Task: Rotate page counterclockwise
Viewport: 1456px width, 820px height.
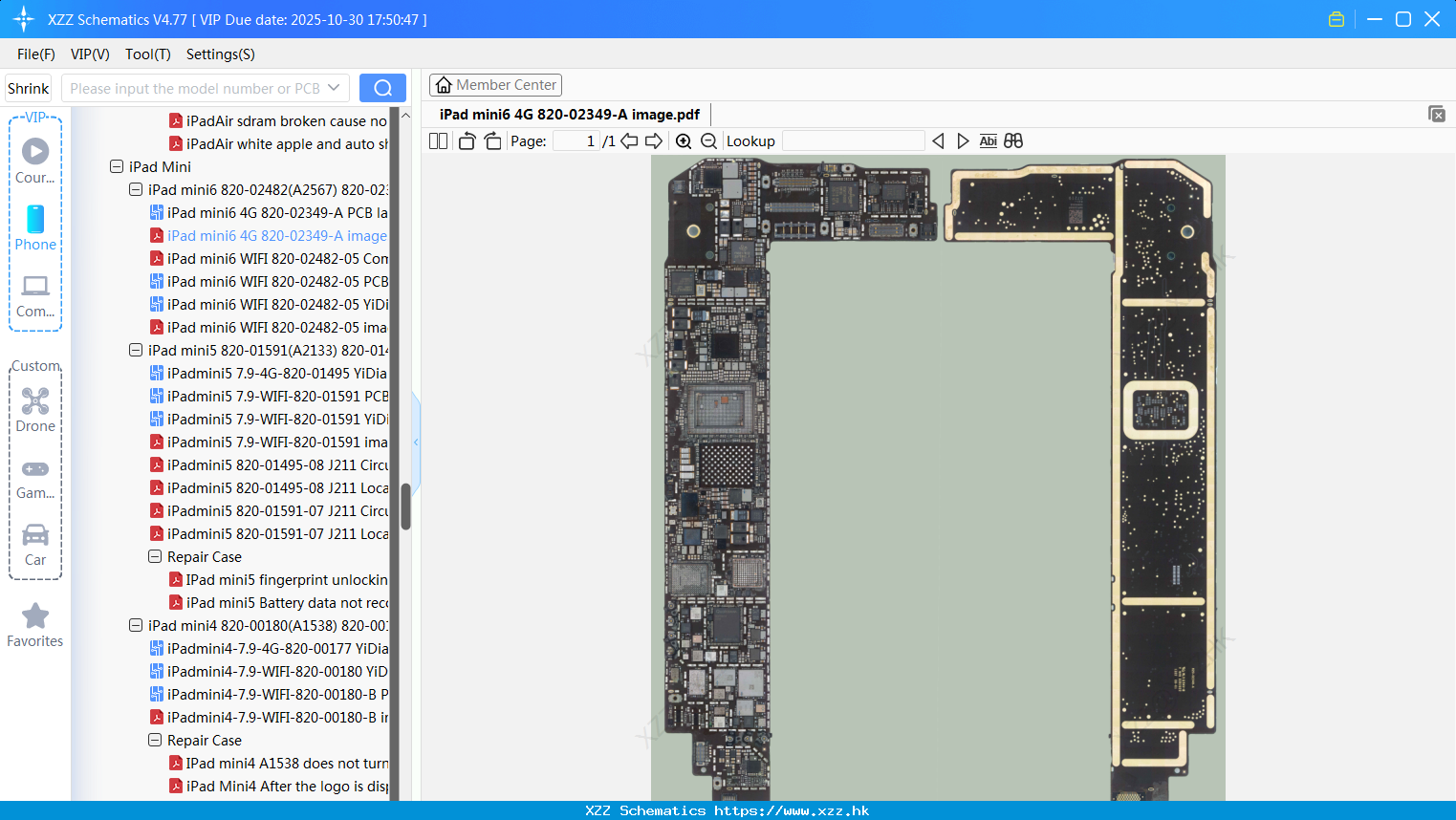Action: click(467, 140)
